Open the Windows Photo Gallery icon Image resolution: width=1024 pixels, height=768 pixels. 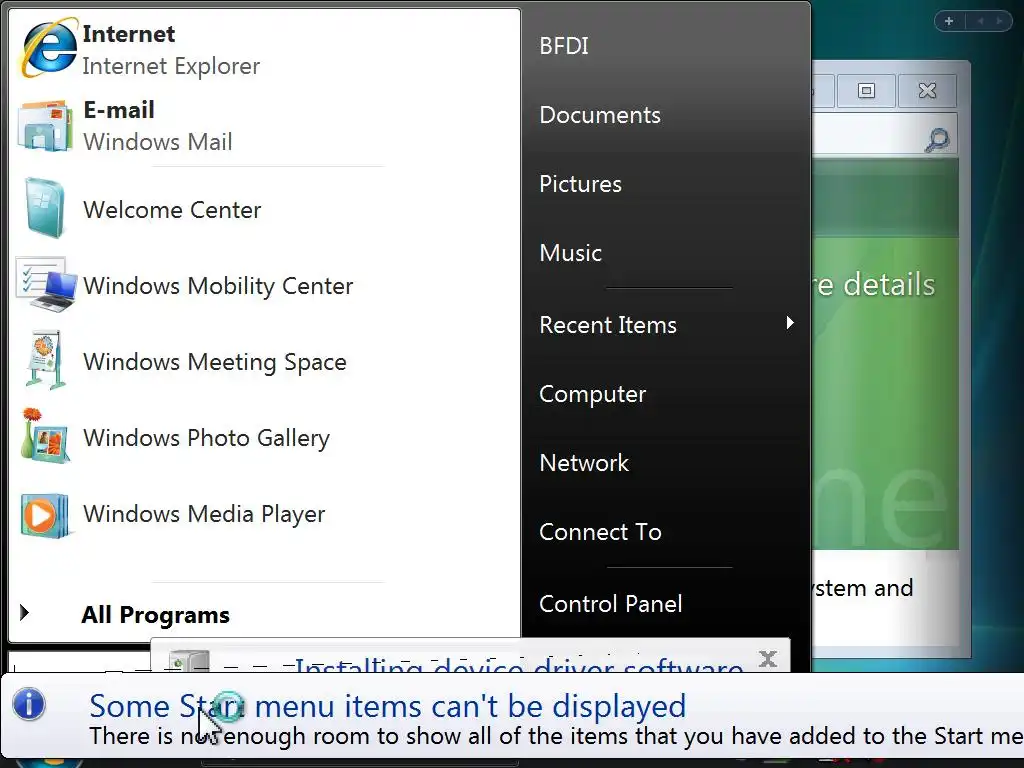44,436
